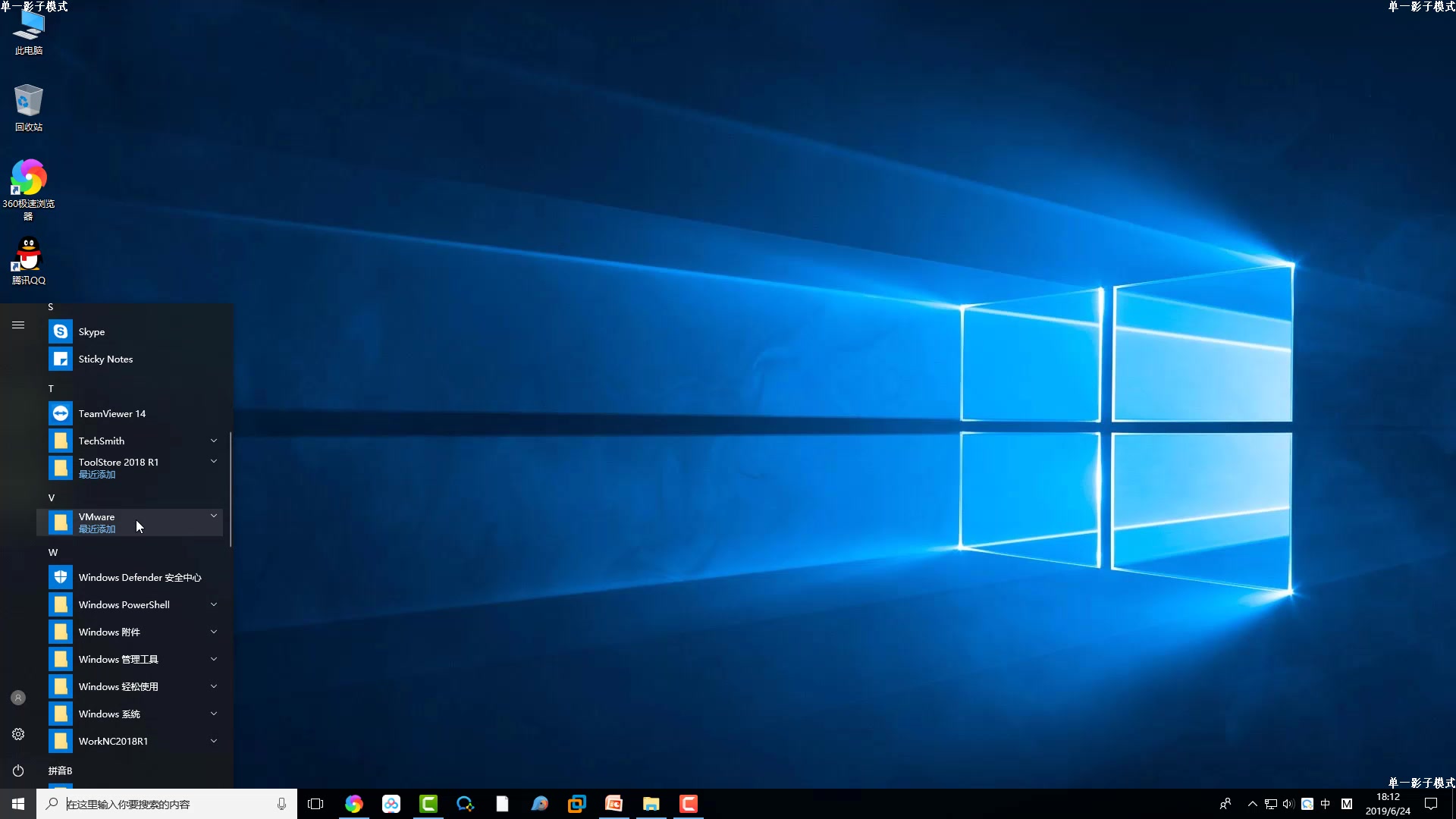The image size is (1456, 819).
Task: Toggle Chinese input mode indicator in tray
Action: 1326,804
